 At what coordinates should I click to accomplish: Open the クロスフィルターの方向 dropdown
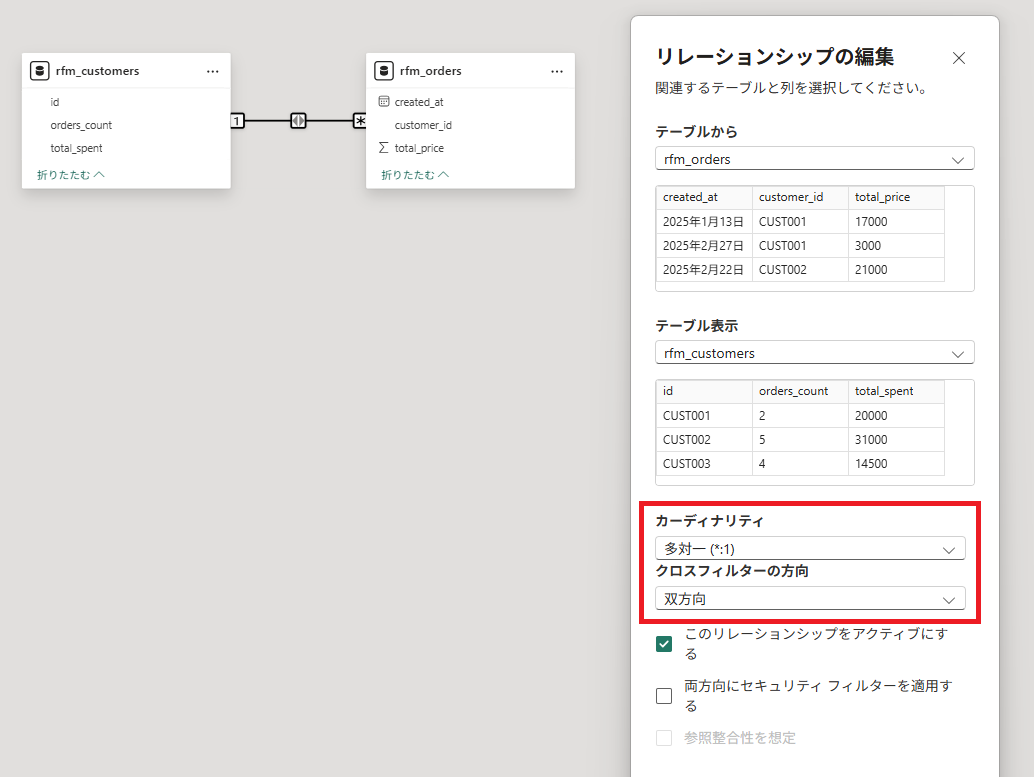(x=810, y=599)
